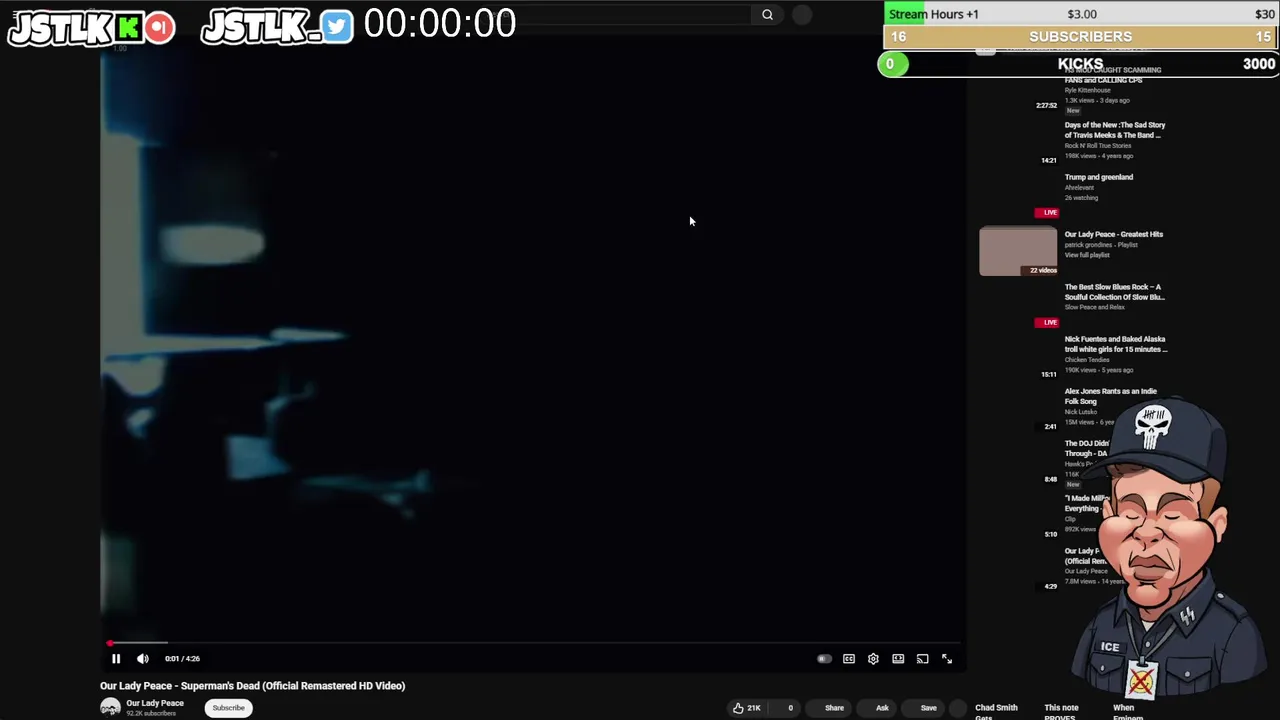
Task: Switch to theater mode in the player
Action: click(x=898, y=659)
